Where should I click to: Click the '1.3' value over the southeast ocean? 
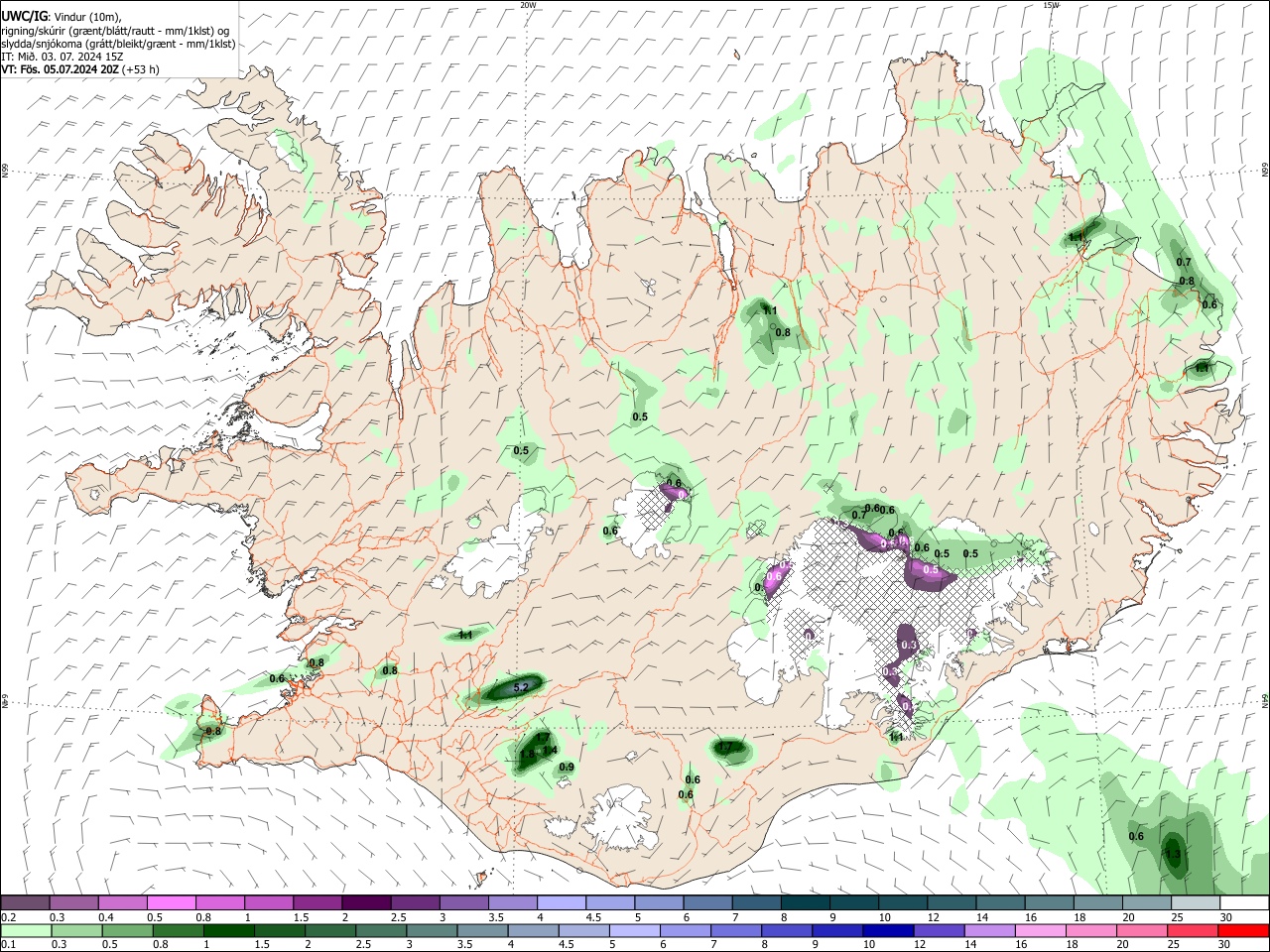[1173, 854]
